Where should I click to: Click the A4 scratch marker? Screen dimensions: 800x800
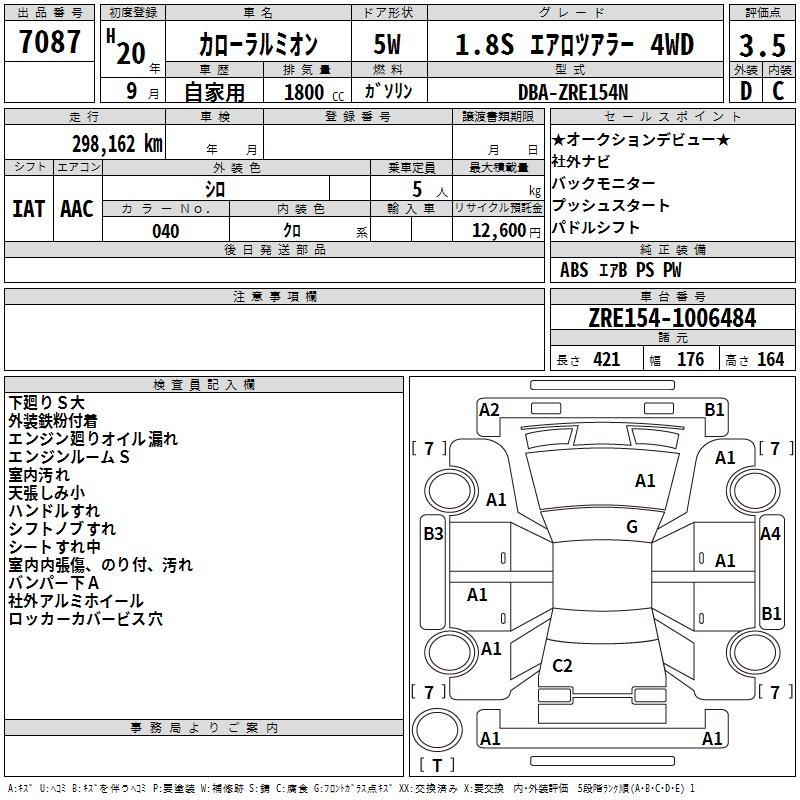[770, 534]
